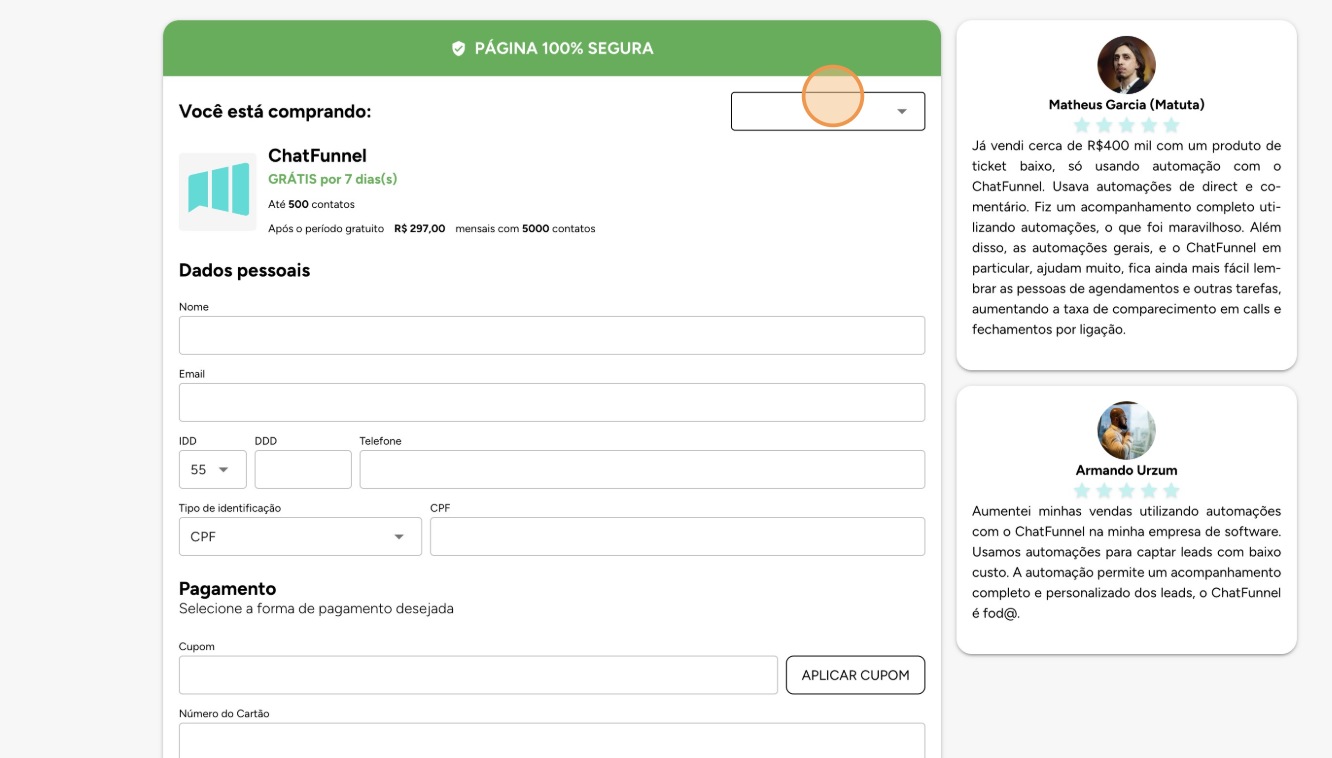Click Matheus Garcia's star rating row
Viewport: 1332px width, 758px height.
click(x=1127, y=125)
